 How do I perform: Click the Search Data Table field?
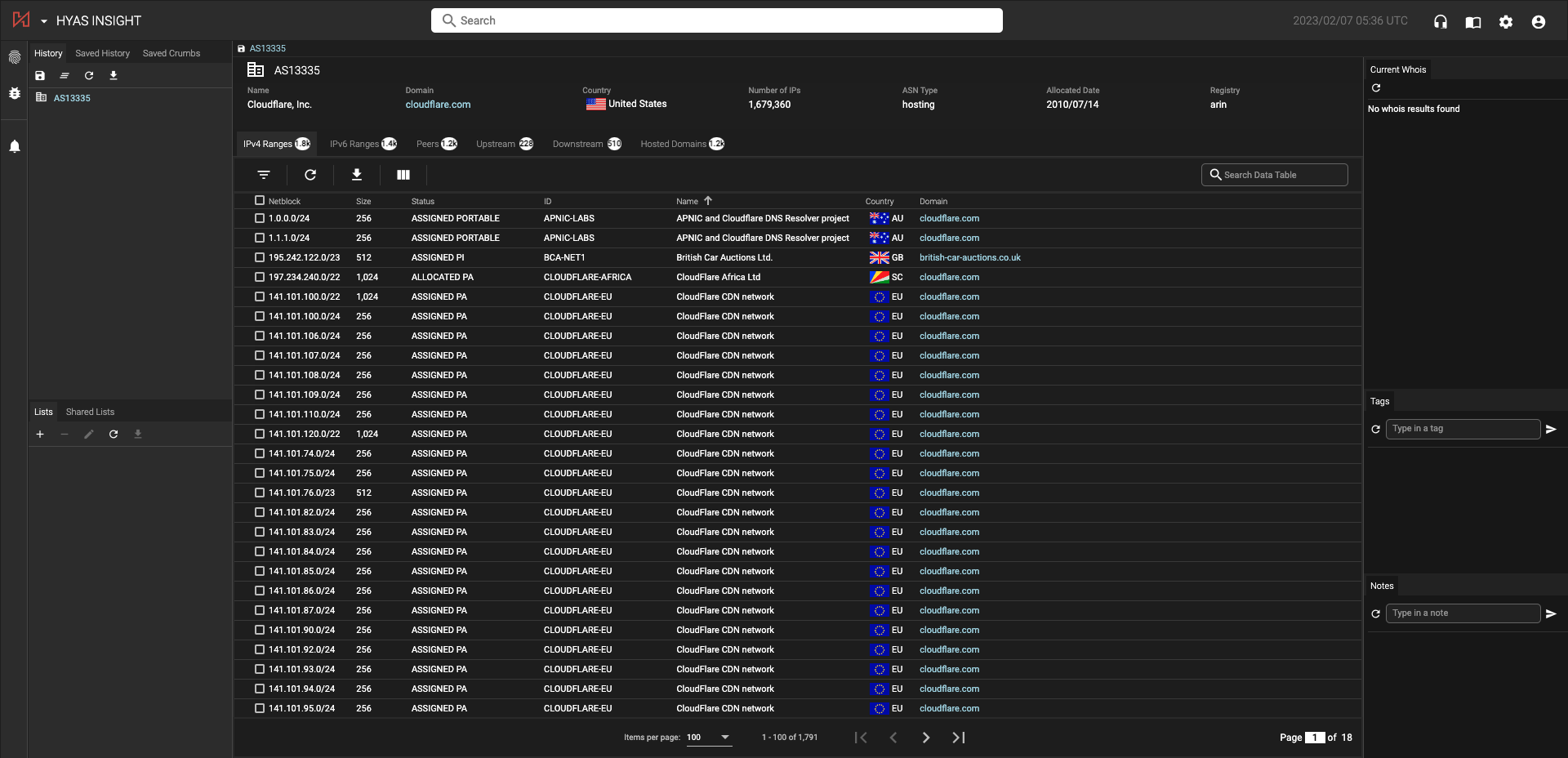tap(1274, 175)
